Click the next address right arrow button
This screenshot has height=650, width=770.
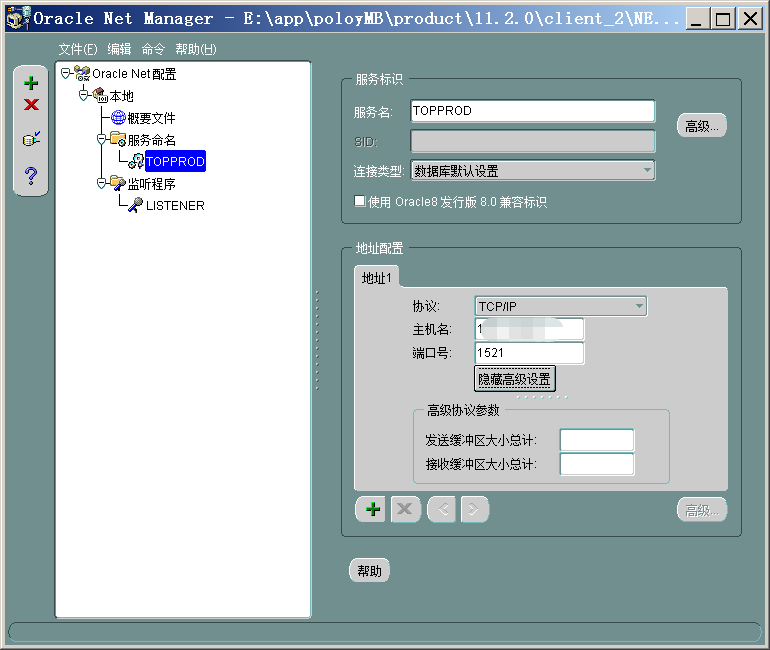[474, 509]
